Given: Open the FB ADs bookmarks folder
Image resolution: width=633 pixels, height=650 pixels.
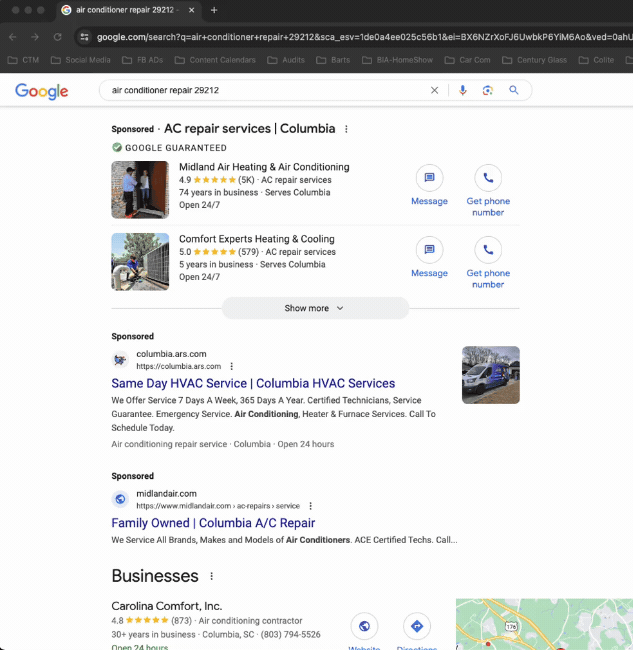Looking at the screenshot, I should (143, 60).
